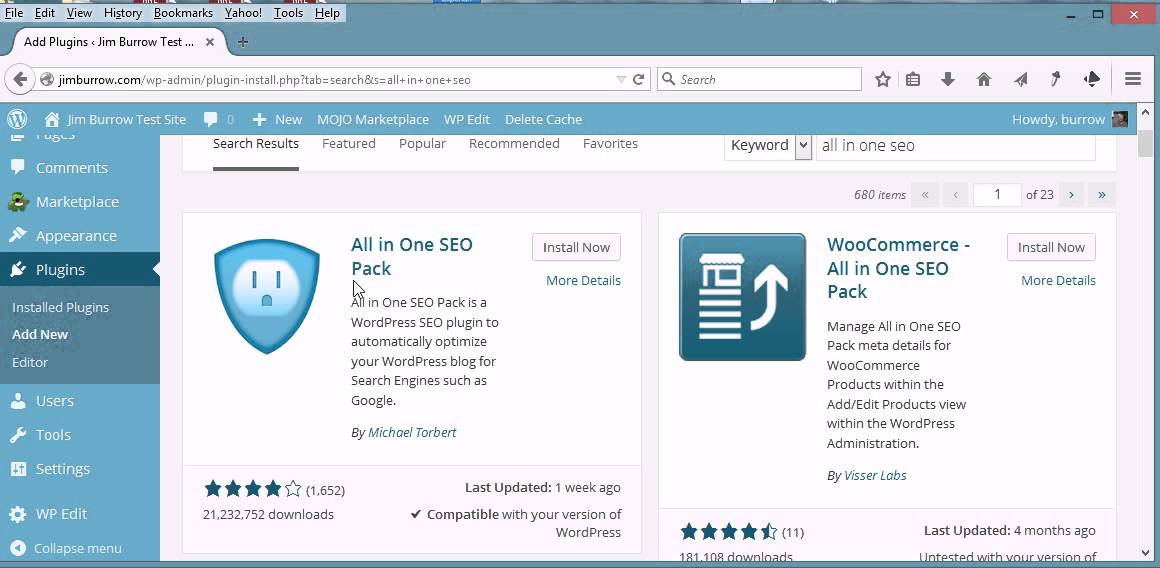Open a new browser tab with plus
This screenshot has height=568, width=1160.
(x=243, y=42)
